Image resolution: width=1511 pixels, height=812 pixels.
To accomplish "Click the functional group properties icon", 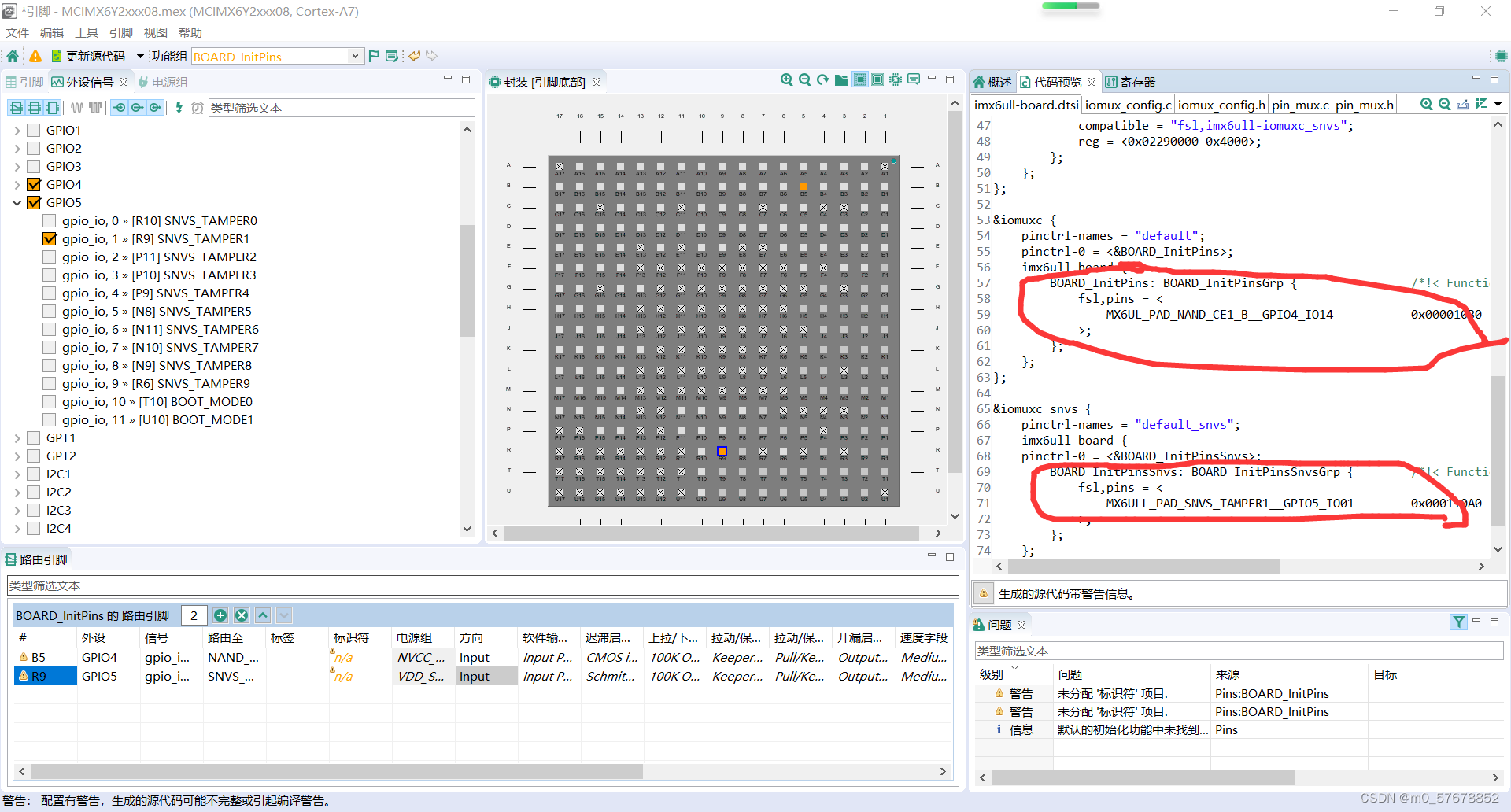I will pyautogui.click(x=392, y=56).
